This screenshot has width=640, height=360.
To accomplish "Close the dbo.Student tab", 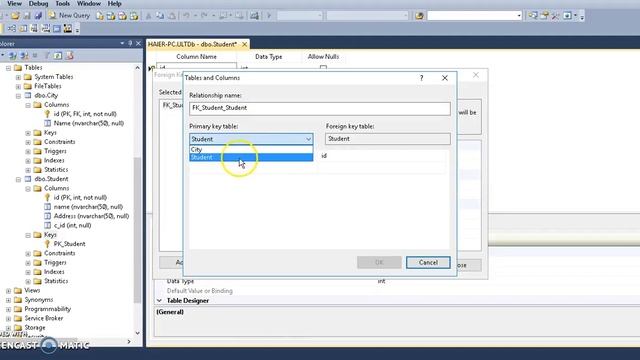I will (244, 44).
